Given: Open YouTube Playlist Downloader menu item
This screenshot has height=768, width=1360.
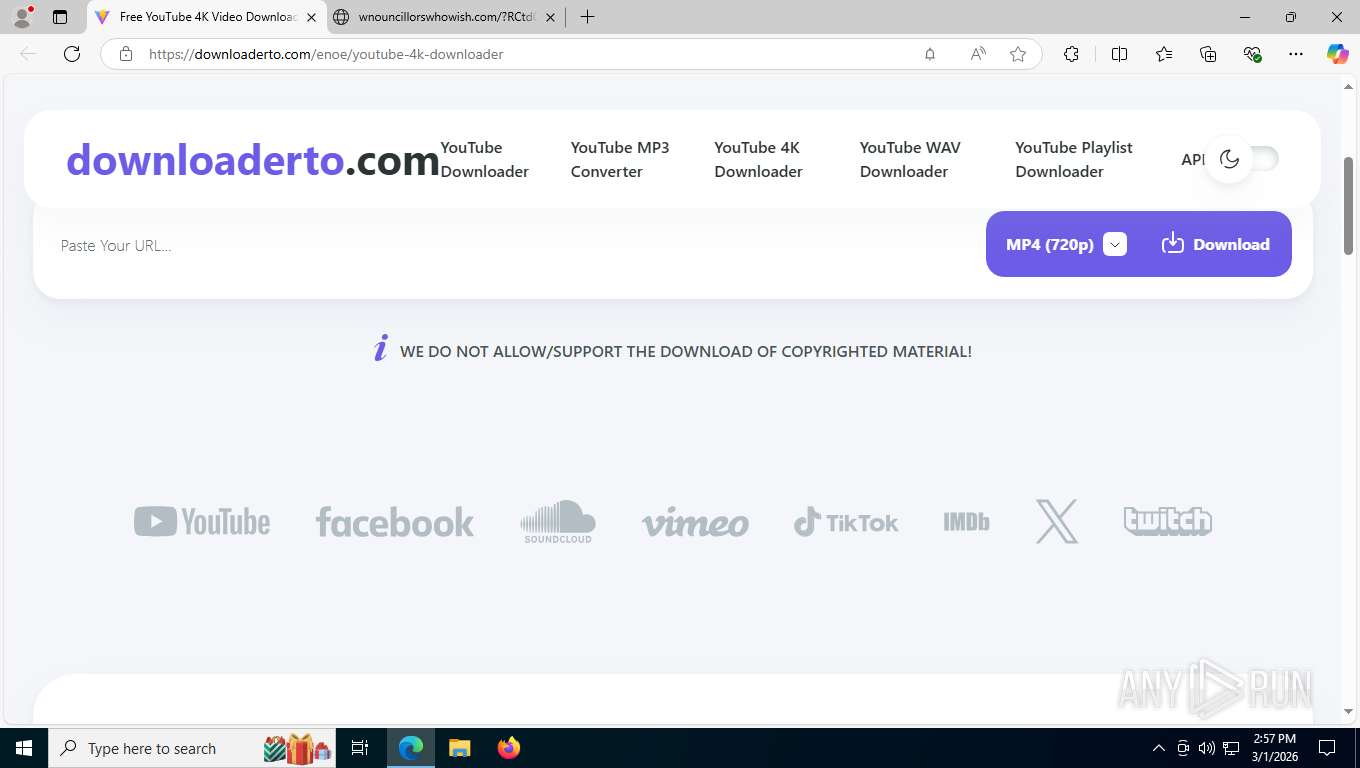Looking at the screenshot, I should pyautogui.click(x=1074, y=159).
